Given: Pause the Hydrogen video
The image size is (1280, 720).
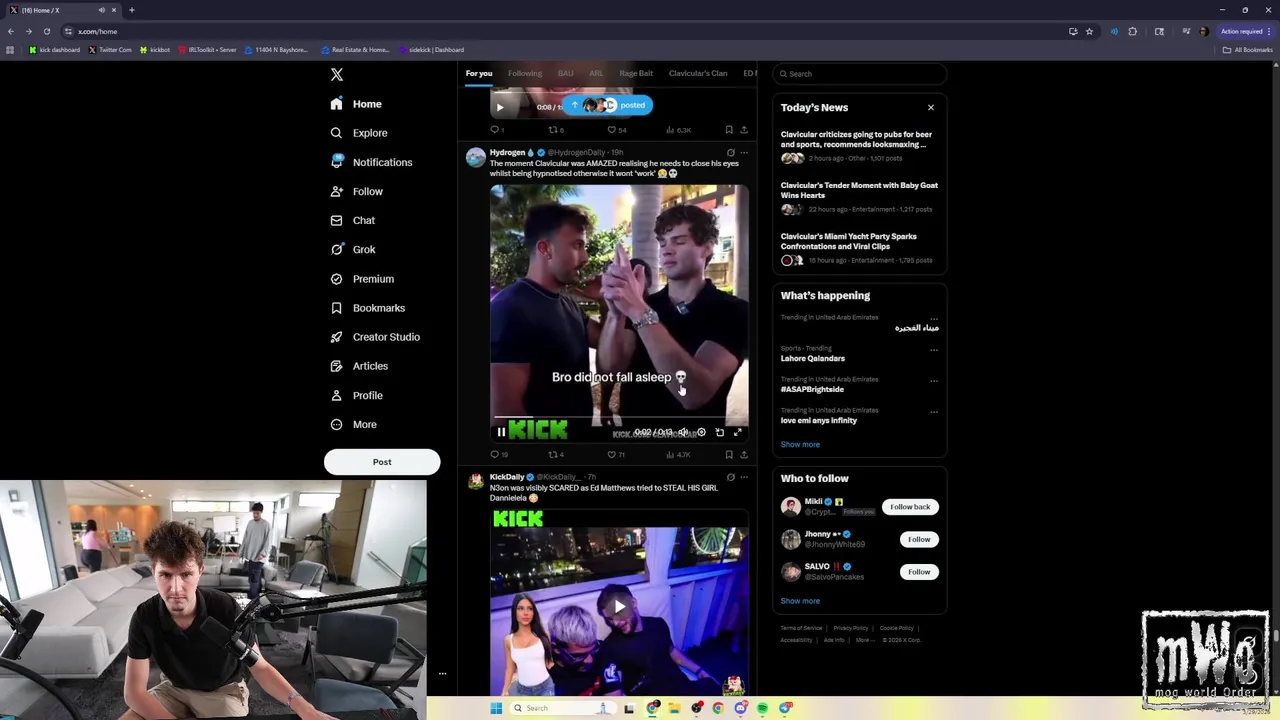Looking at the screenshot, I should pos(501,432).
